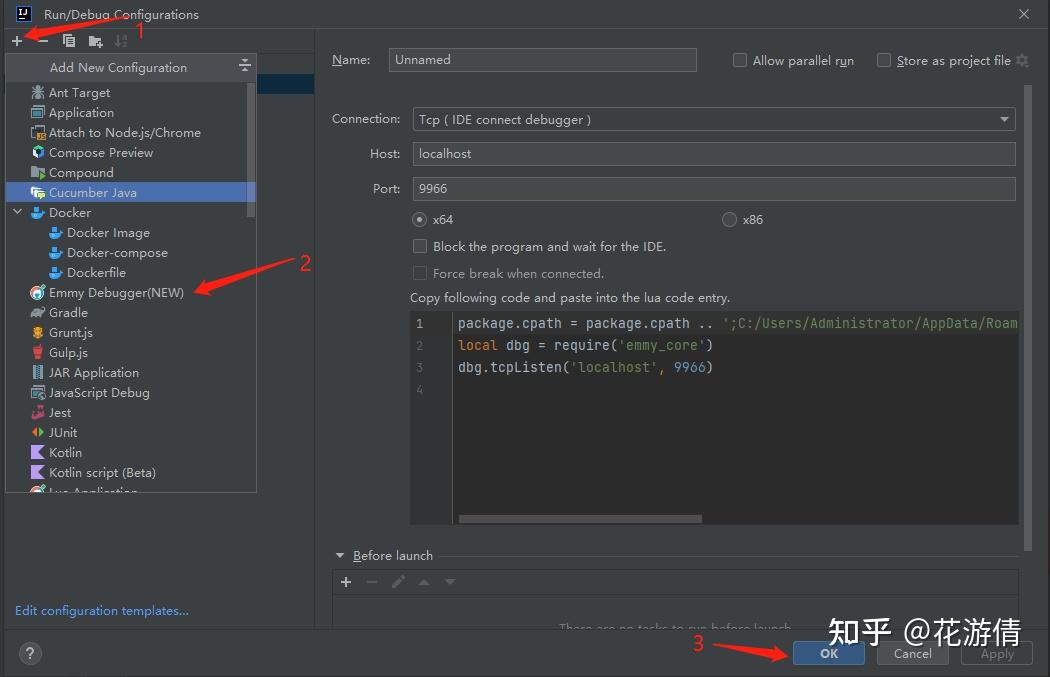Choose Compound configuration type

(131, 173)
